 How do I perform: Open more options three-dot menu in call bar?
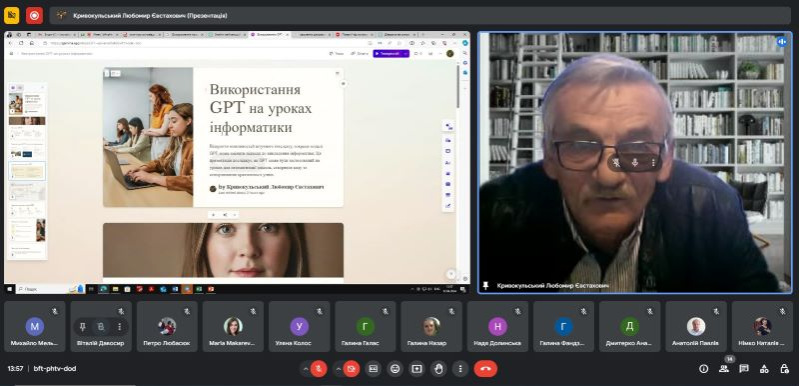[461, 369]
